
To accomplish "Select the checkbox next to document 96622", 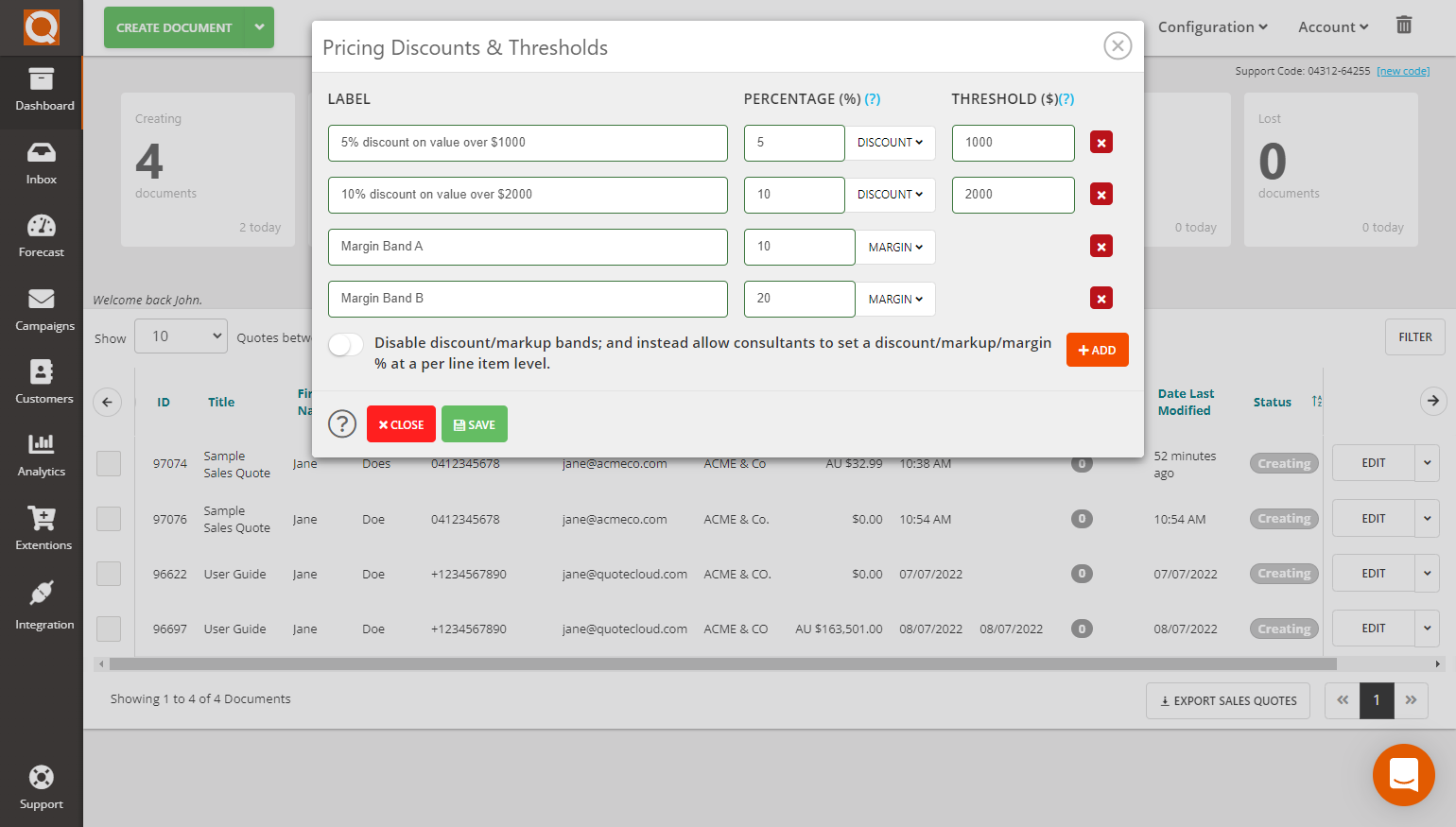I will [110, 573].
